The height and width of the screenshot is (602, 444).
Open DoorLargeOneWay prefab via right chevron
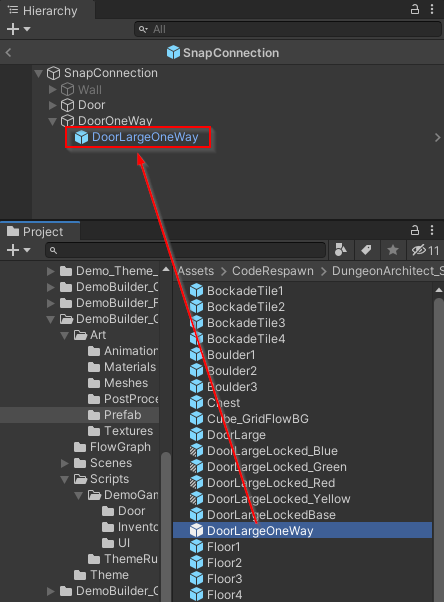pyautogui.click(x=437, y=137)
